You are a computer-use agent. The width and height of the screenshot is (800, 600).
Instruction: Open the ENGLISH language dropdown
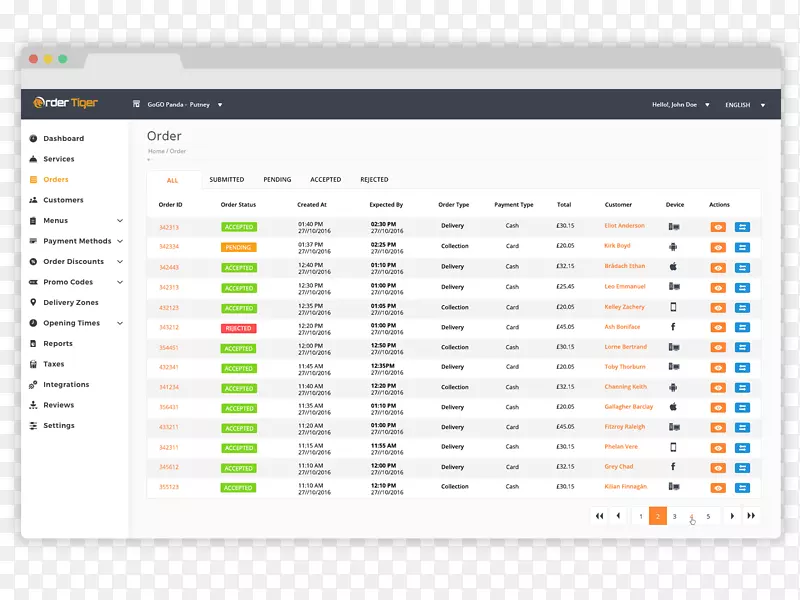tap(745, 105)
